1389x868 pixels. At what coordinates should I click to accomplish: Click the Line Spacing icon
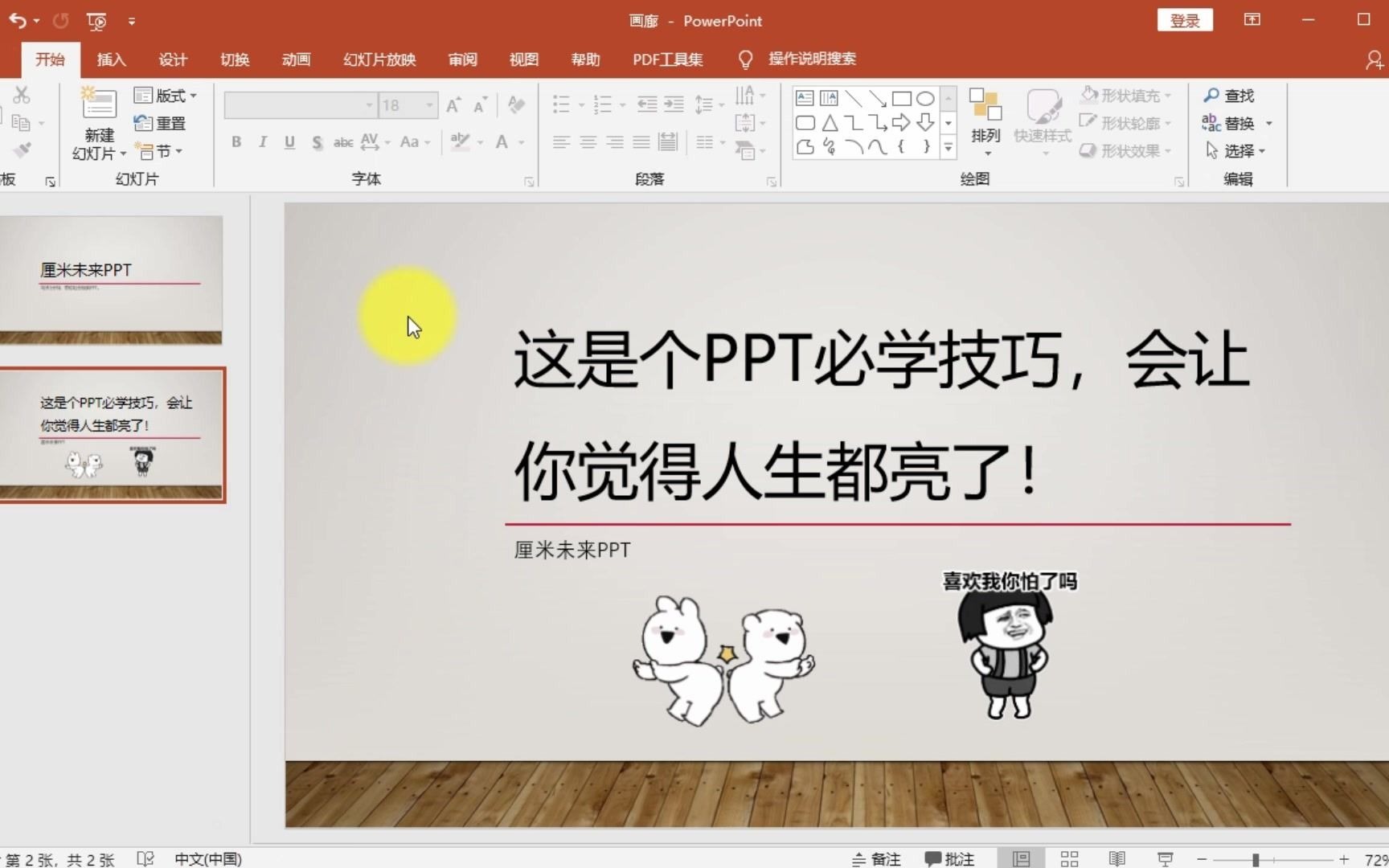coord(704,104)
